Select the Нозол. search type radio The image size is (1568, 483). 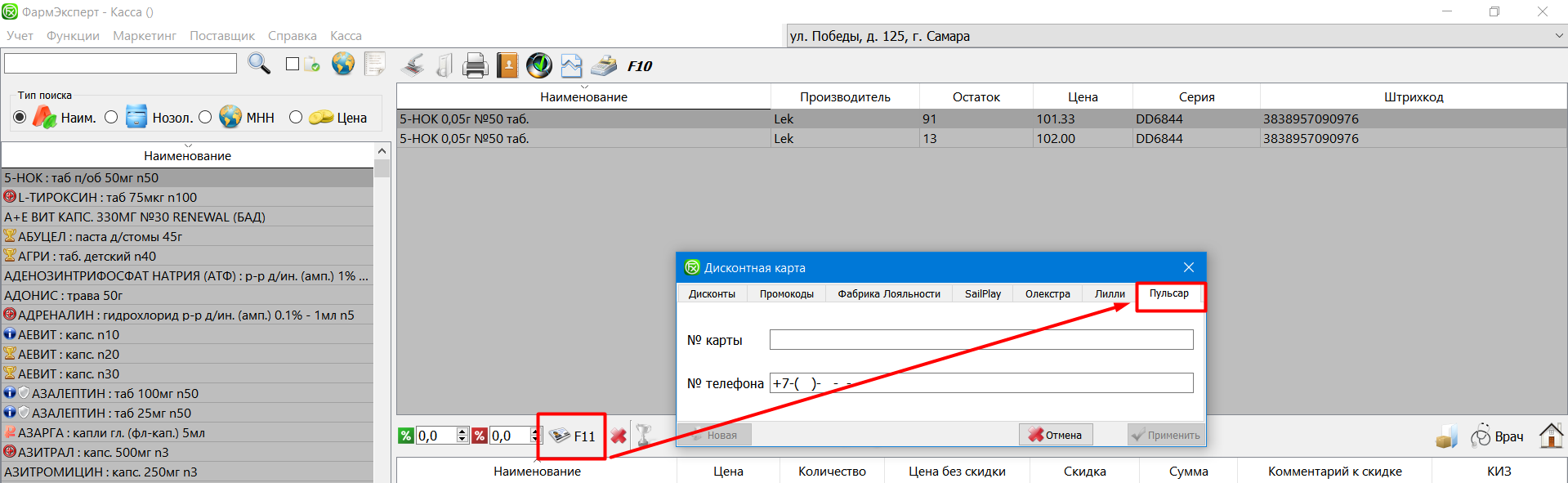click(x=112, y=118)
